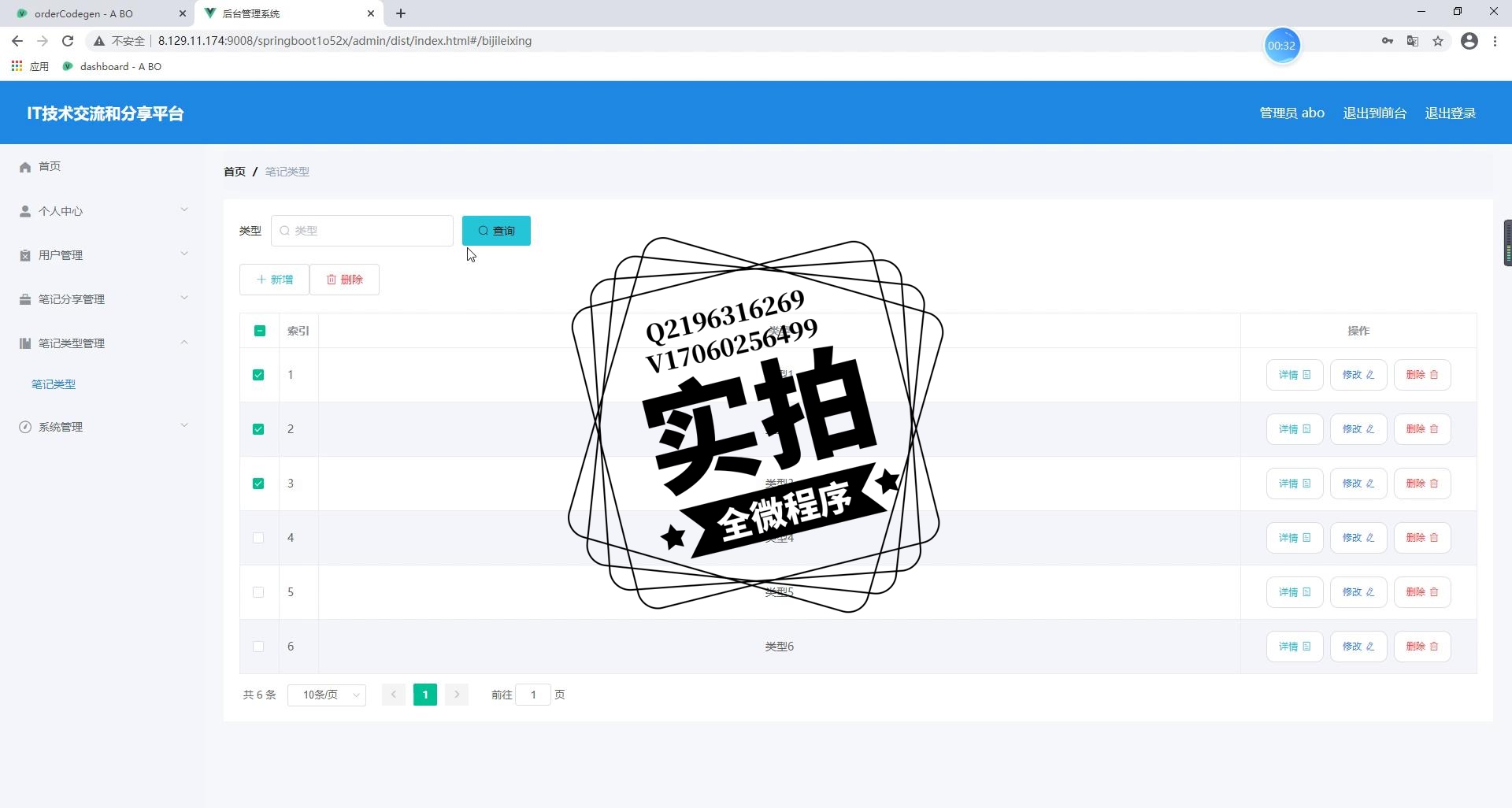Image resolution: width=1512 pixels, height=808 pixels.
Task: Check the checkbox for row 5
Action: point(258,592)
